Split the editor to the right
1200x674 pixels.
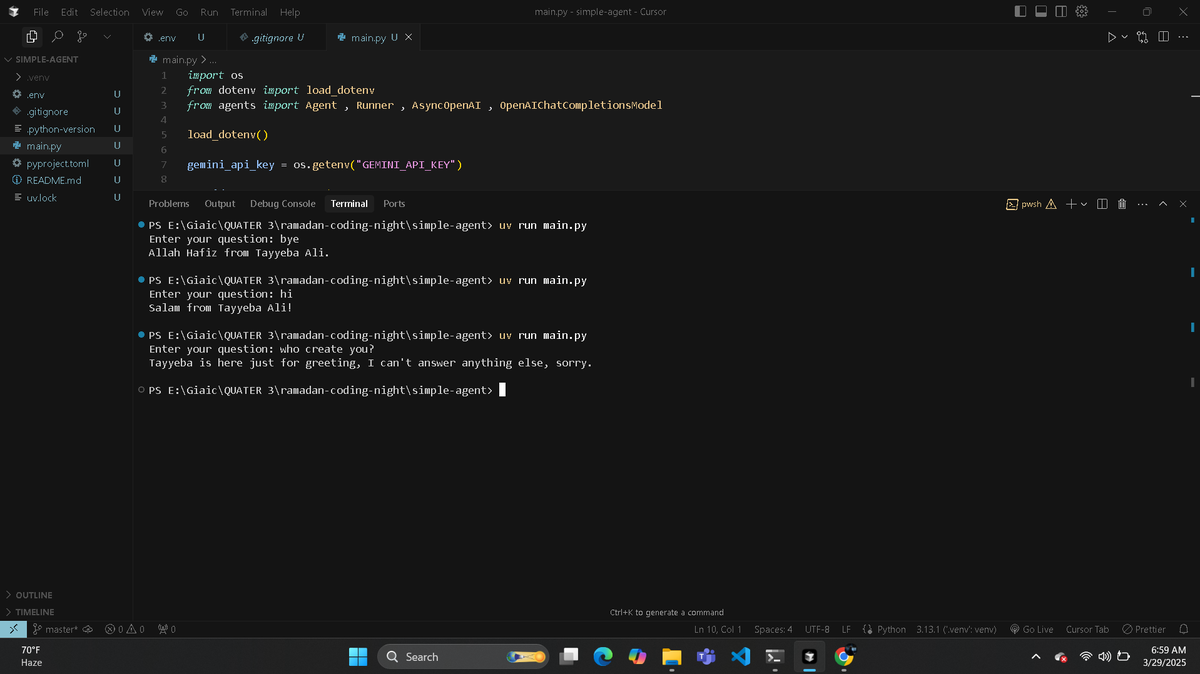click(x=1164, y=37)
